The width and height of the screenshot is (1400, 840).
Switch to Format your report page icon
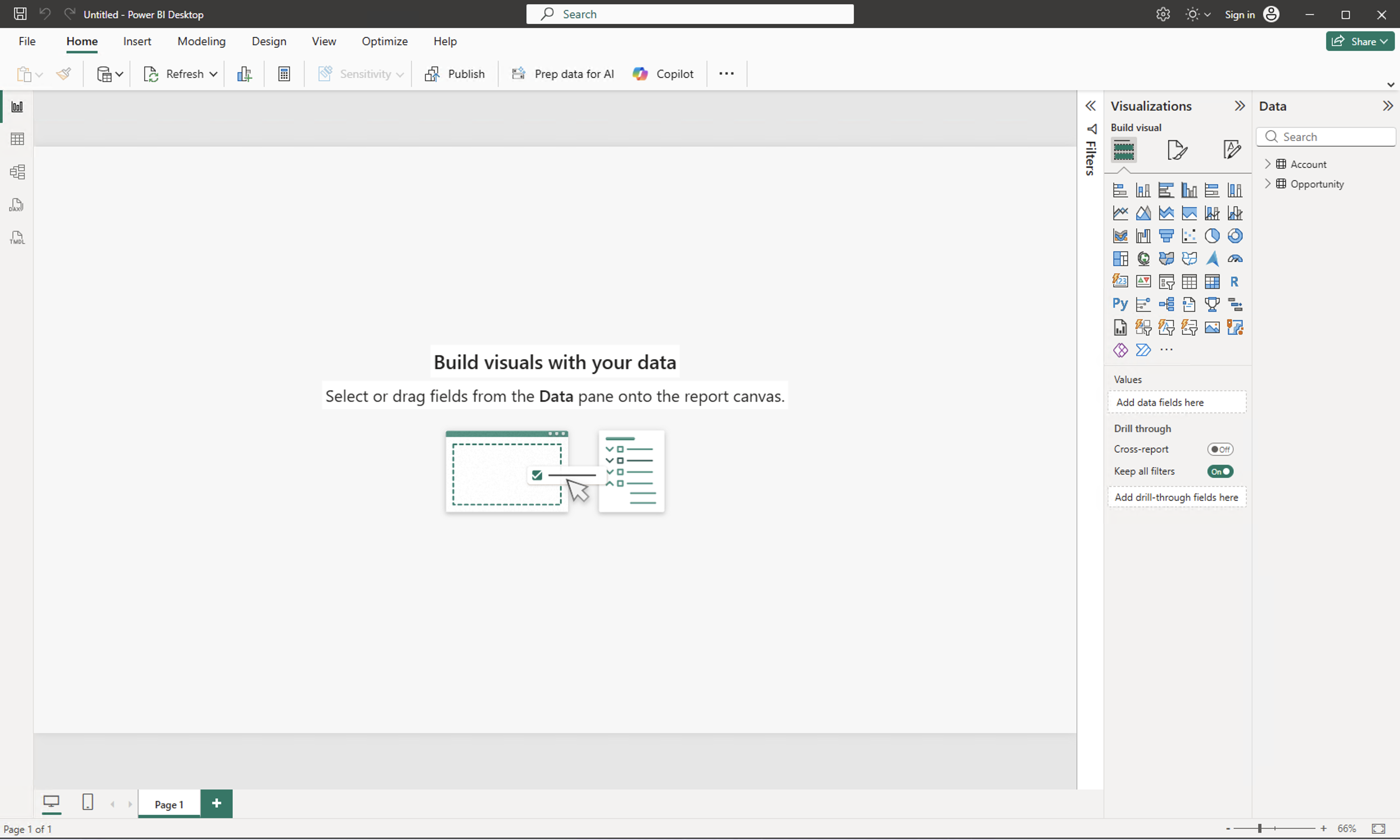[1177, 150]
